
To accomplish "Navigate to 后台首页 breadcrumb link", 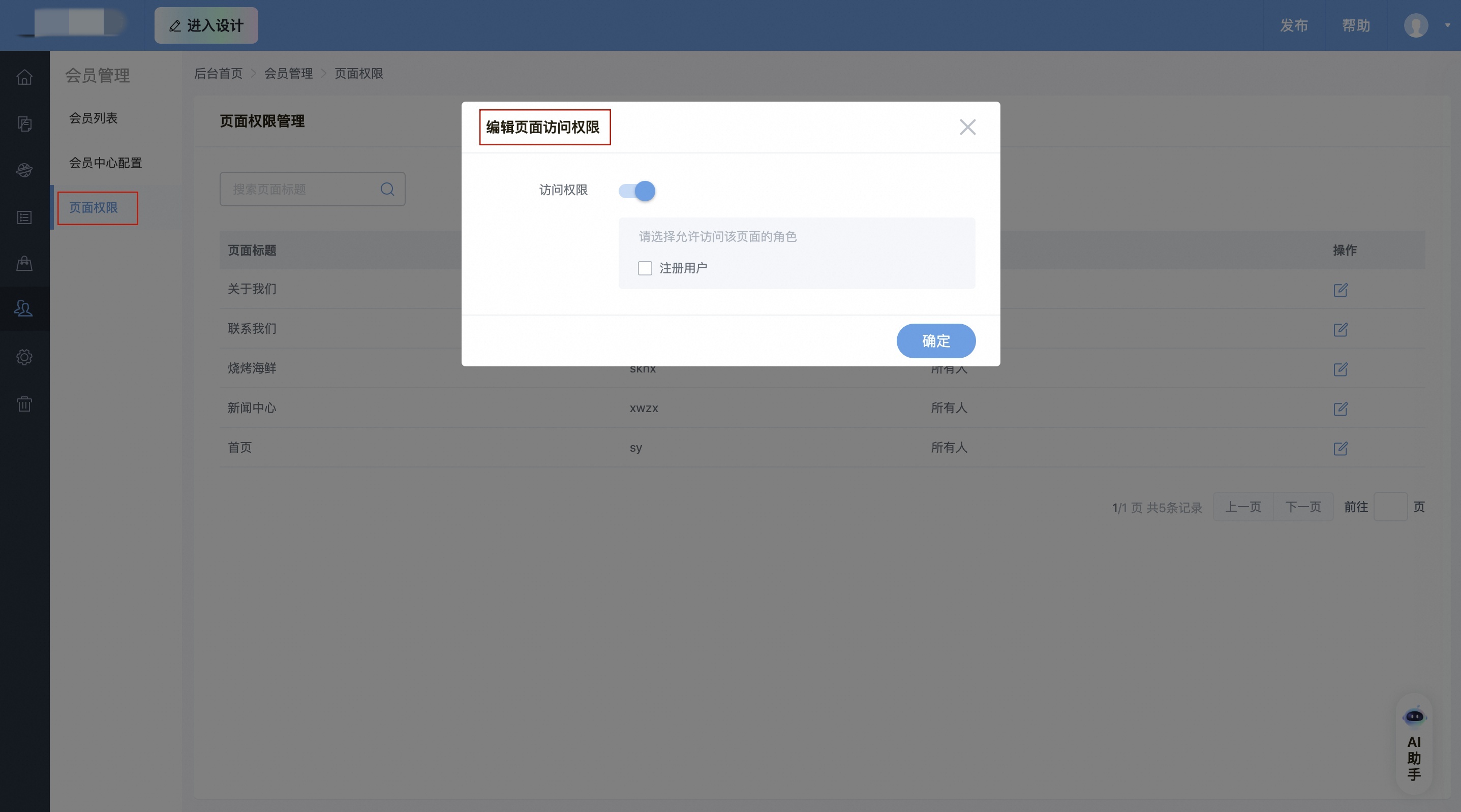I will pos(218,73).
